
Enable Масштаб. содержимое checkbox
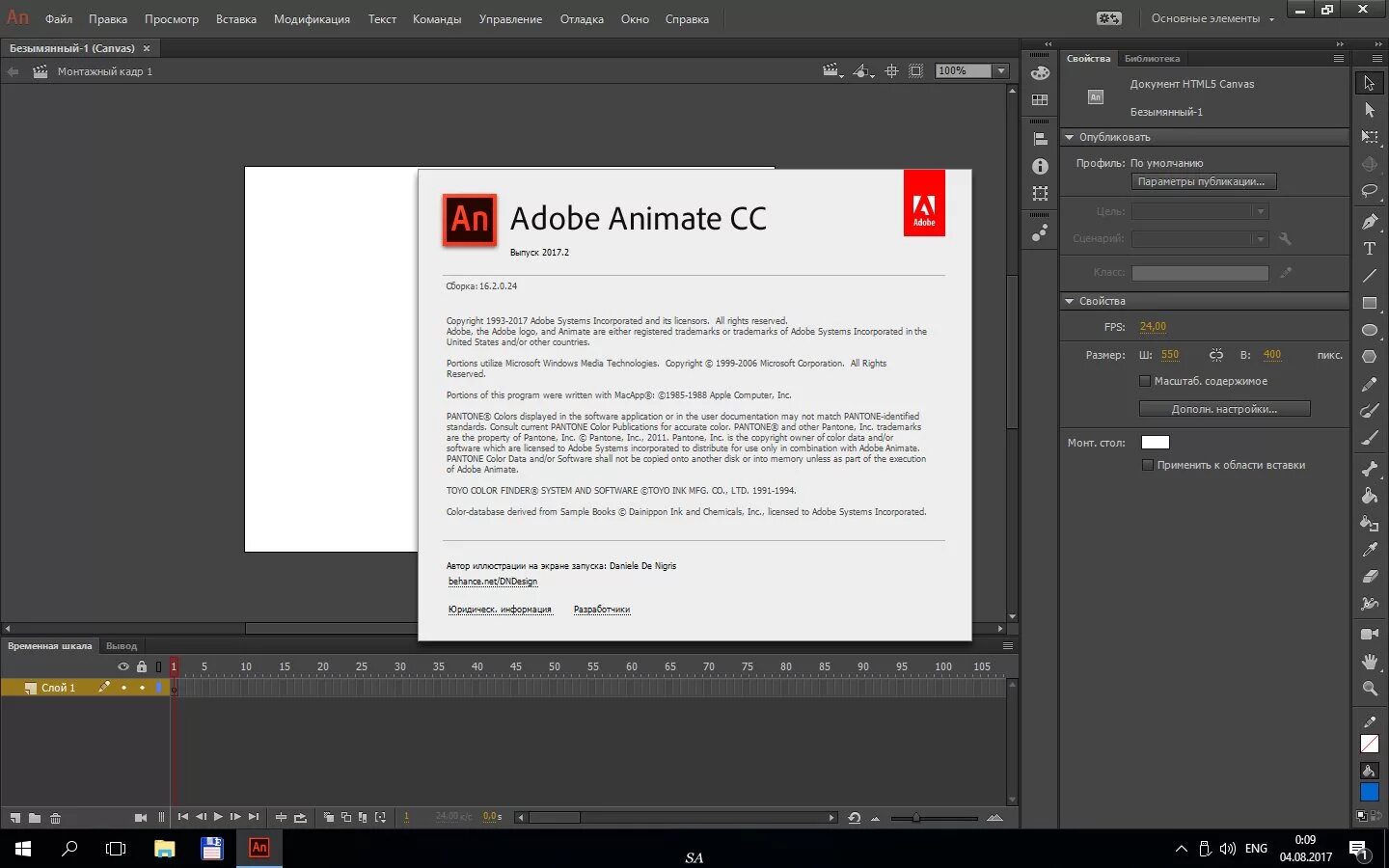coord(1145,381)
